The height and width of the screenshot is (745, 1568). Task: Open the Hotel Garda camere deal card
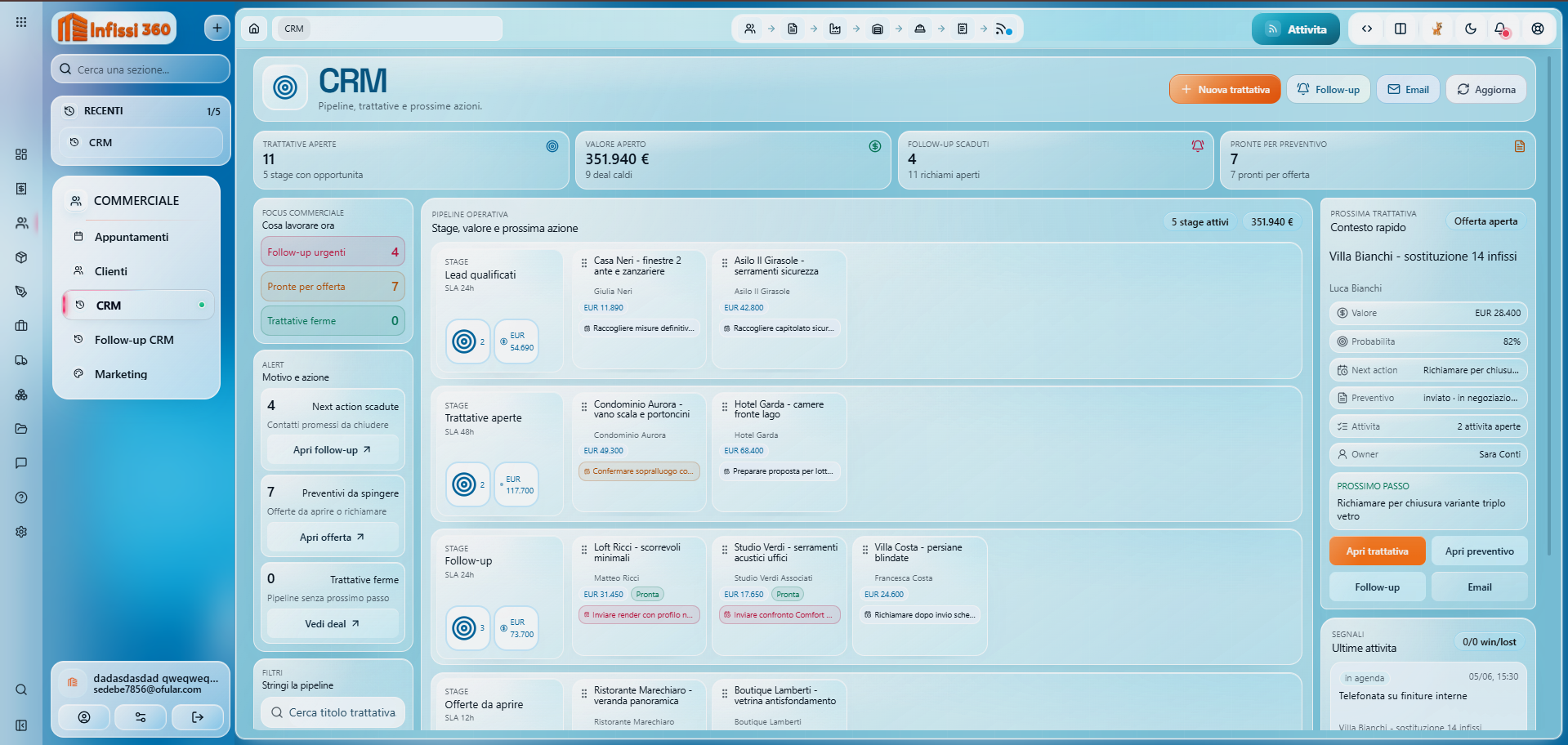point(780,452)
